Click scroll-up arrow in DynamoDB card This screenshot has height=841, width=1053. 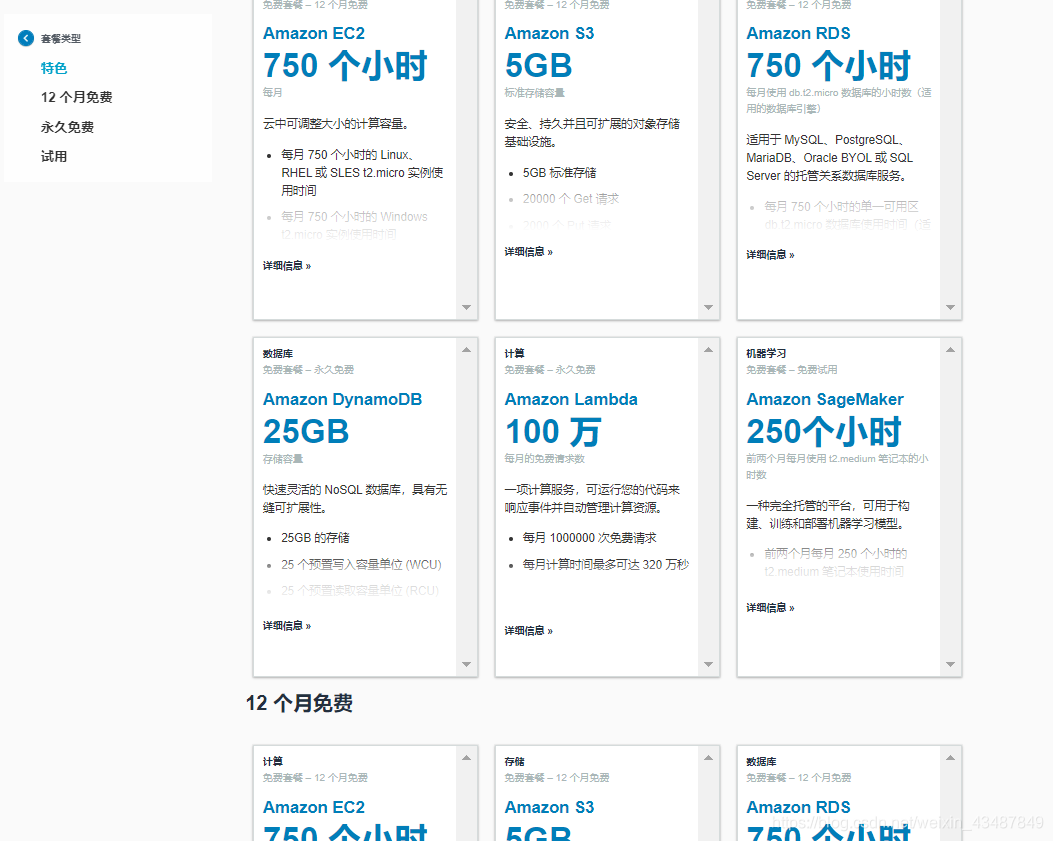pyautogui.click(x=466, y=350)
